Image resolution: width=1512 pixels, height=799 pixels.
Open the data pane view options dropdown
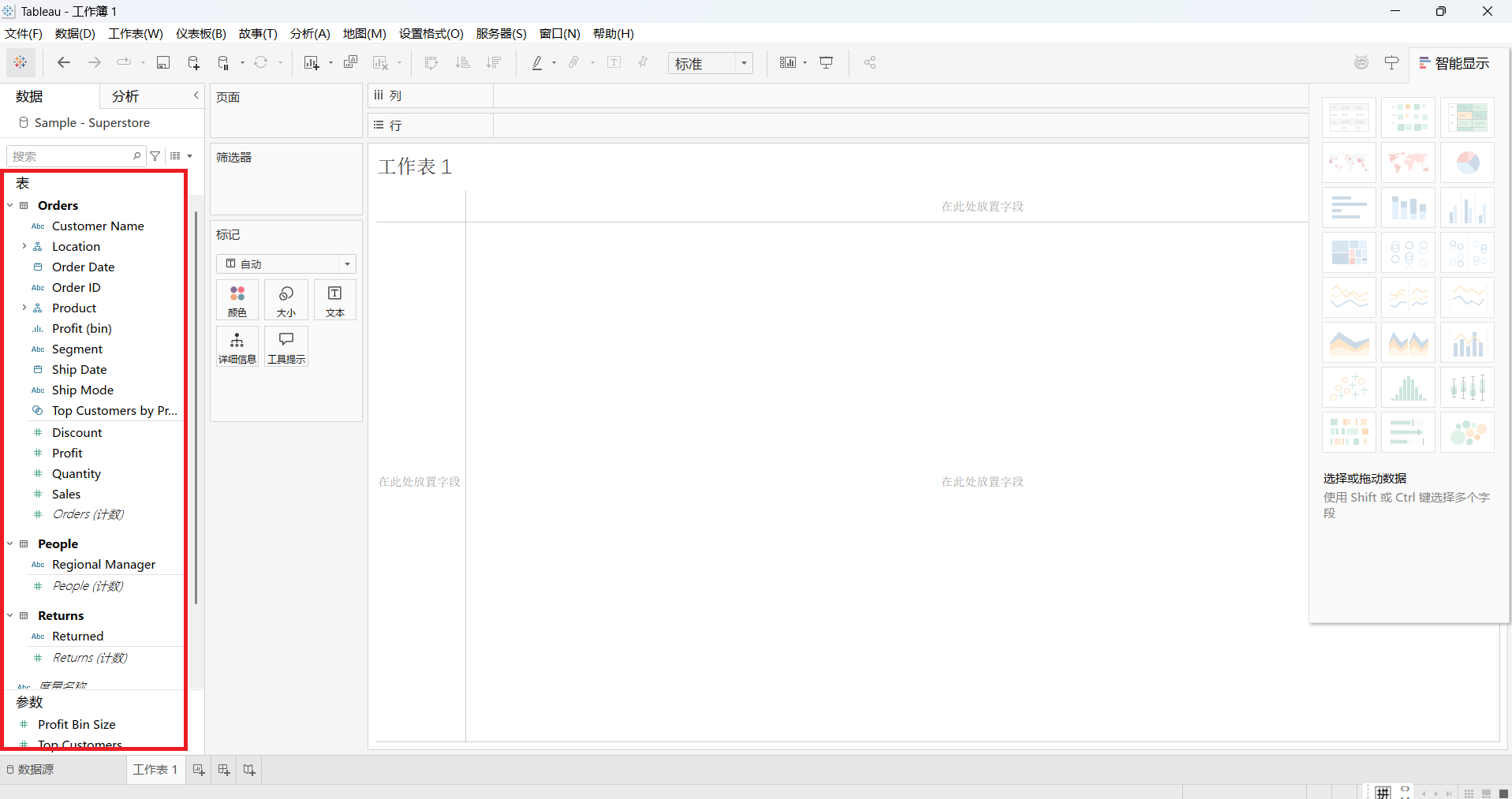tap(181, 156)
